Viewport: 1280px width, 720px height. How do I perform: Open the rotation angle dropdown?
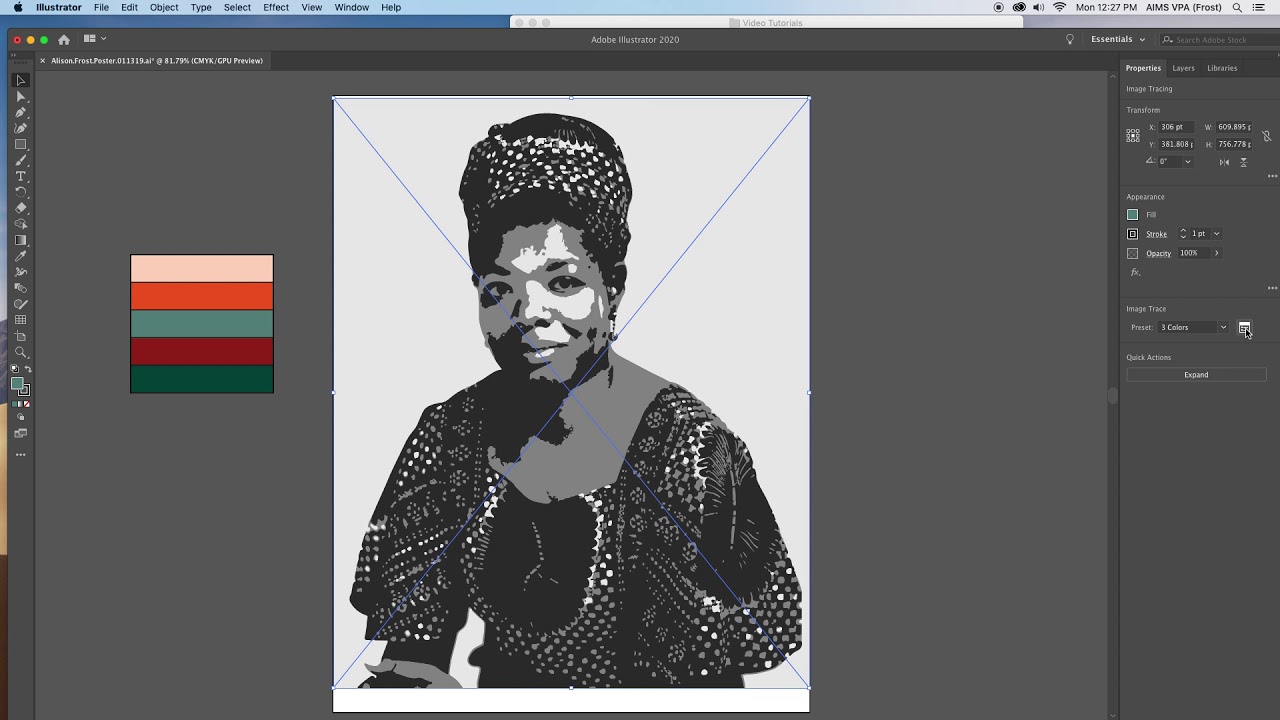tap(1188, 162)
